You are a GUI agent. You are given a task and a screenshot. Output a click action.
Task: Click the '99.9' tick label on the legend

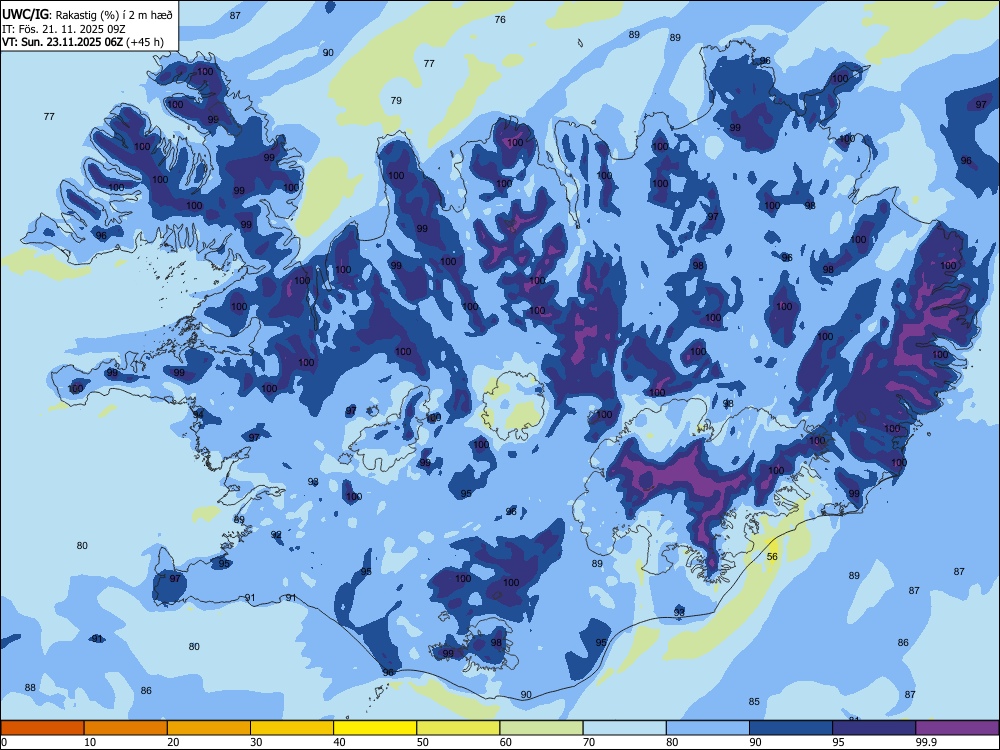click(x=926, y=742)
